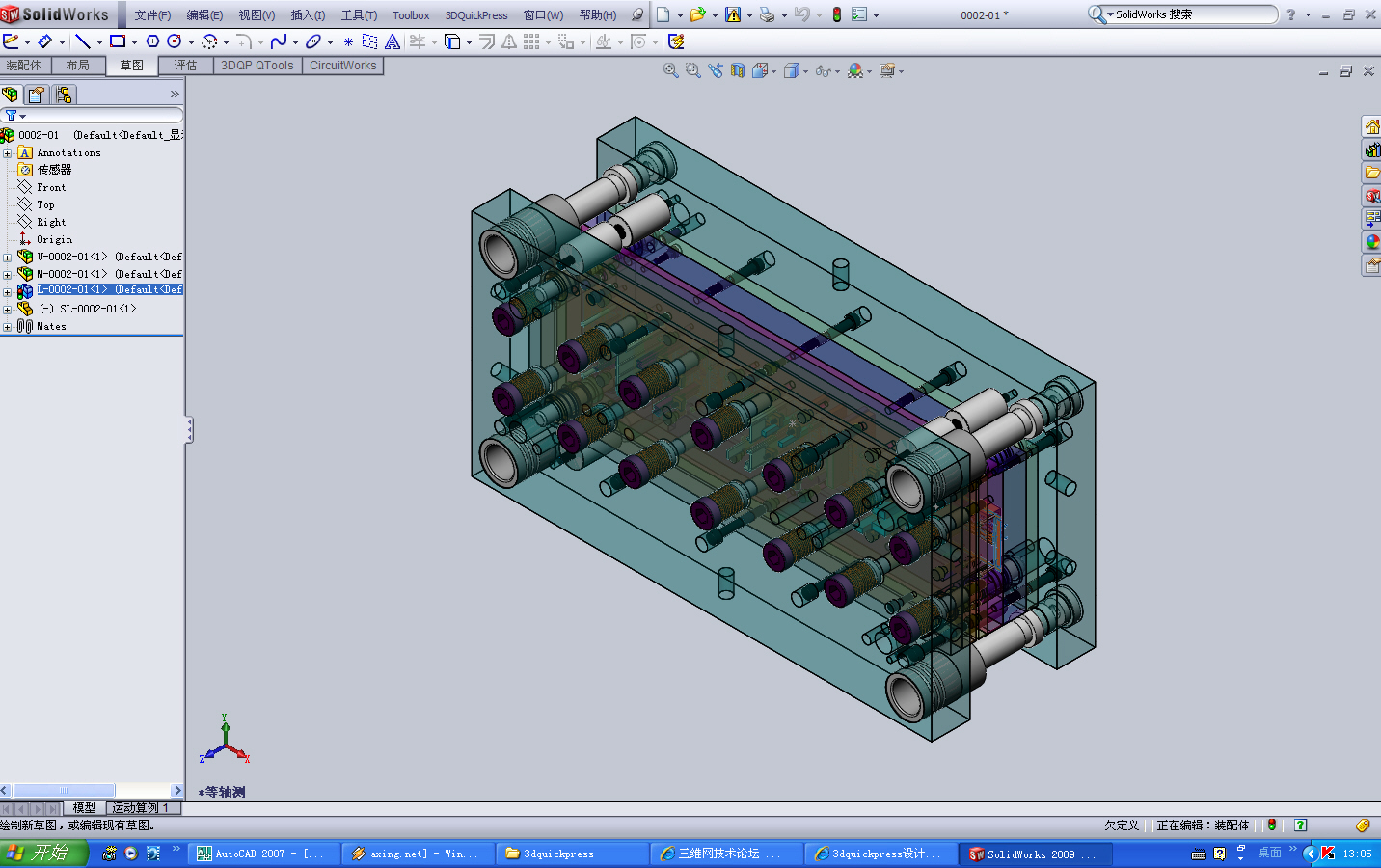Expand the Annotations tree node

click(8, 153)
